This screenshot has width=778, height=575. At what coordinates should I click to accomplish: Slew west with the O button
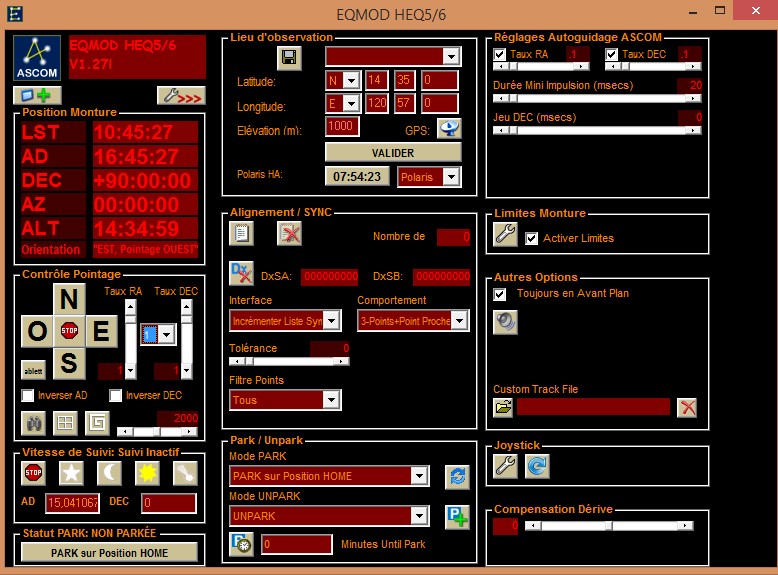point(37,331)
